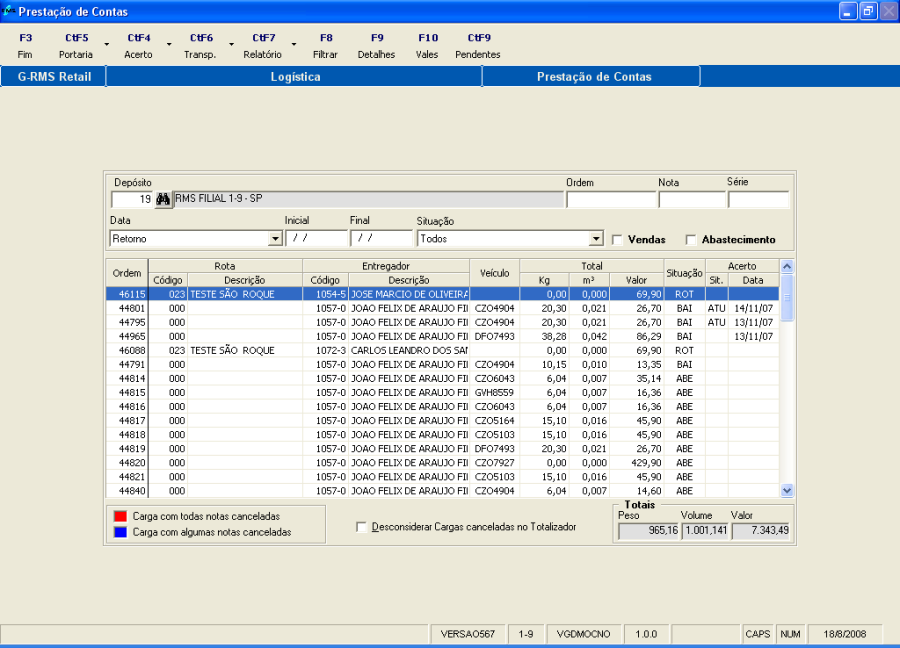Image resolution: width=900 pixels, height=648 pixels.
Task: Expand the Situação dropdown showing Todos
Action: 596,240
